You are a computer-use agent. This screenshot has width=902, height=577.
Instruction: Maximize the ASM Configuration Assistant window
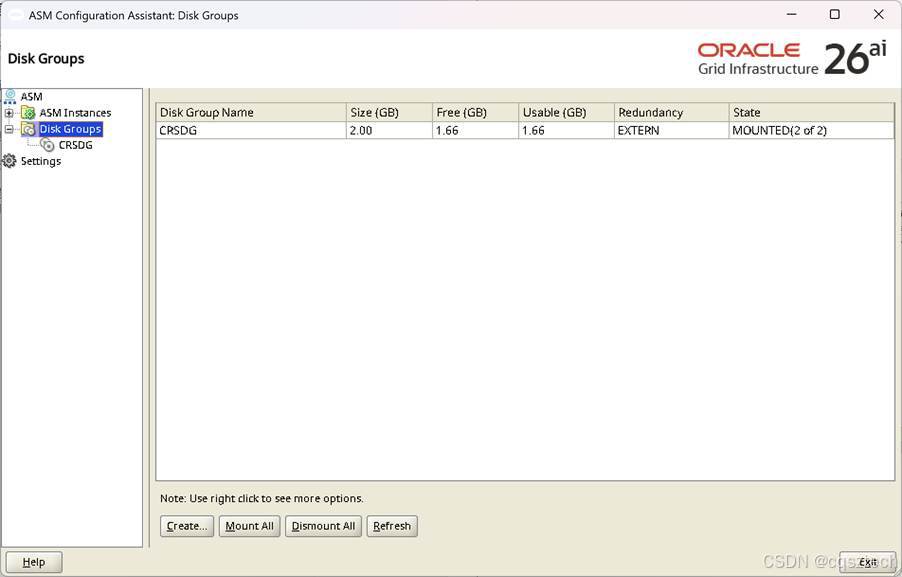(835, 14)
